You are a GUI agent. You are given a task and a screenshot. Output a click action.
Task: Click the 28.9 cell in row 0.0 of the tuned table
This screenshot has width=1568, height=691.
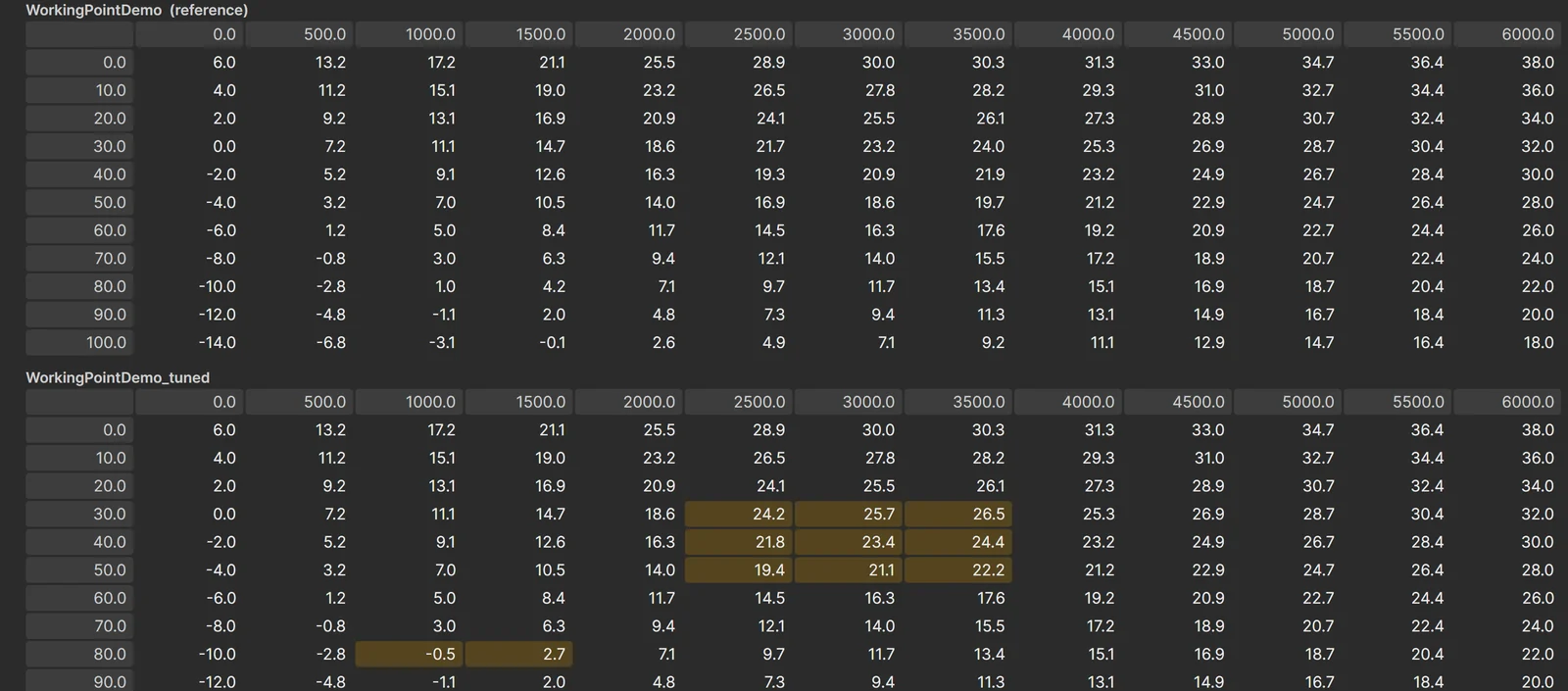point(739,429)
